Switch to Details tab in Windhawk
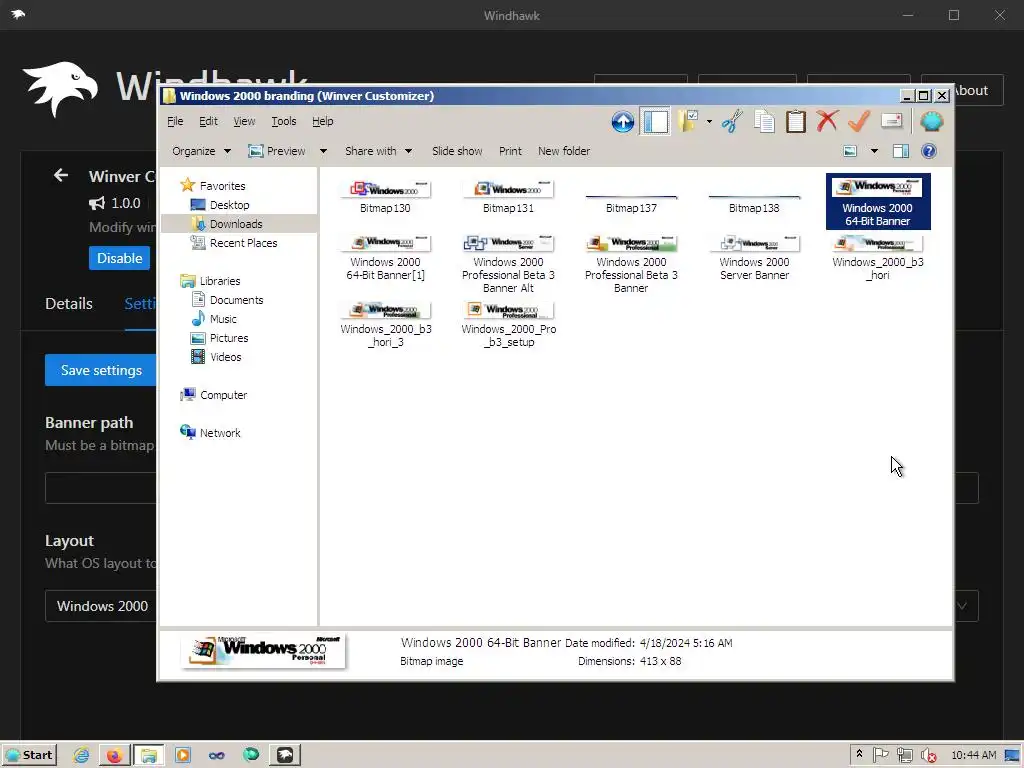Image resolution: width=1024 pixels, height=768 pixels. 69,304
